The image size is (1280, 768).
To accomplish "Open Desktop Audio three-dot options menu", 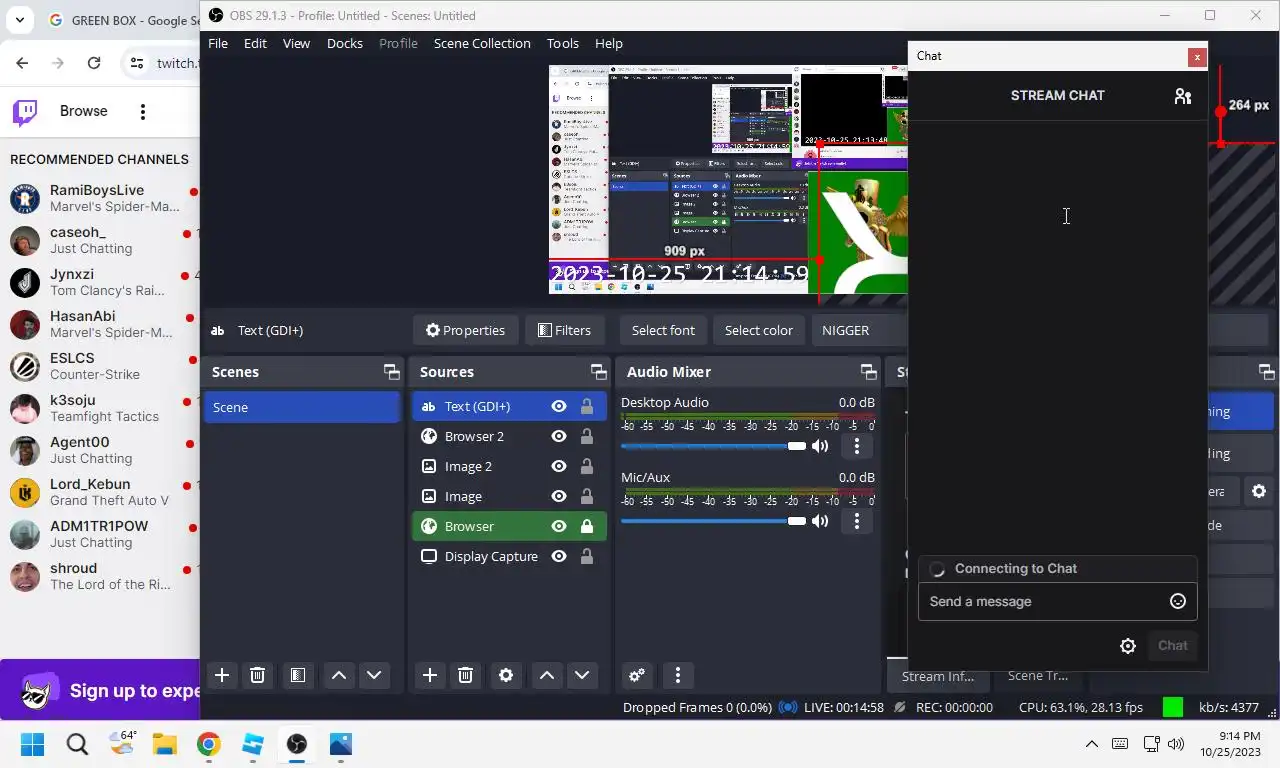I will [857, 446].
